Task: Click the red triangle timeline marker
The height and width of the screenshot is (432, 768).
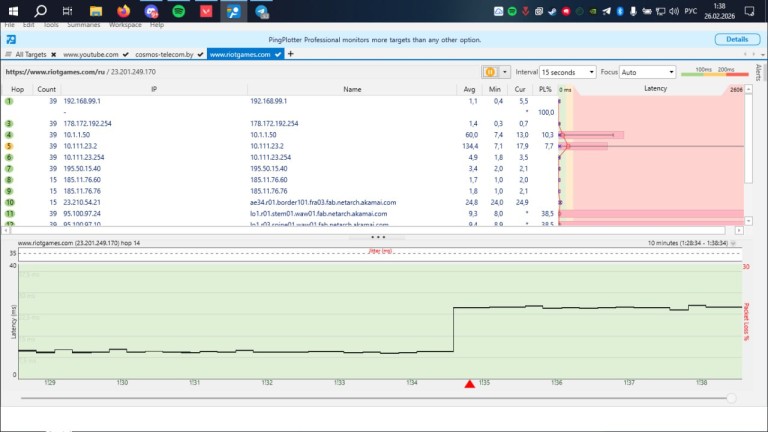Action: pyautogui.click(x=470, y=384)
